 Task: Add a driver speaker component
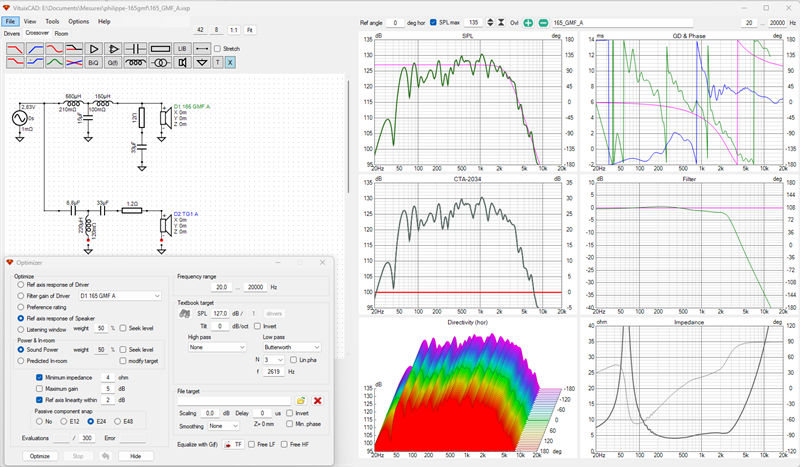coord(182,62)
